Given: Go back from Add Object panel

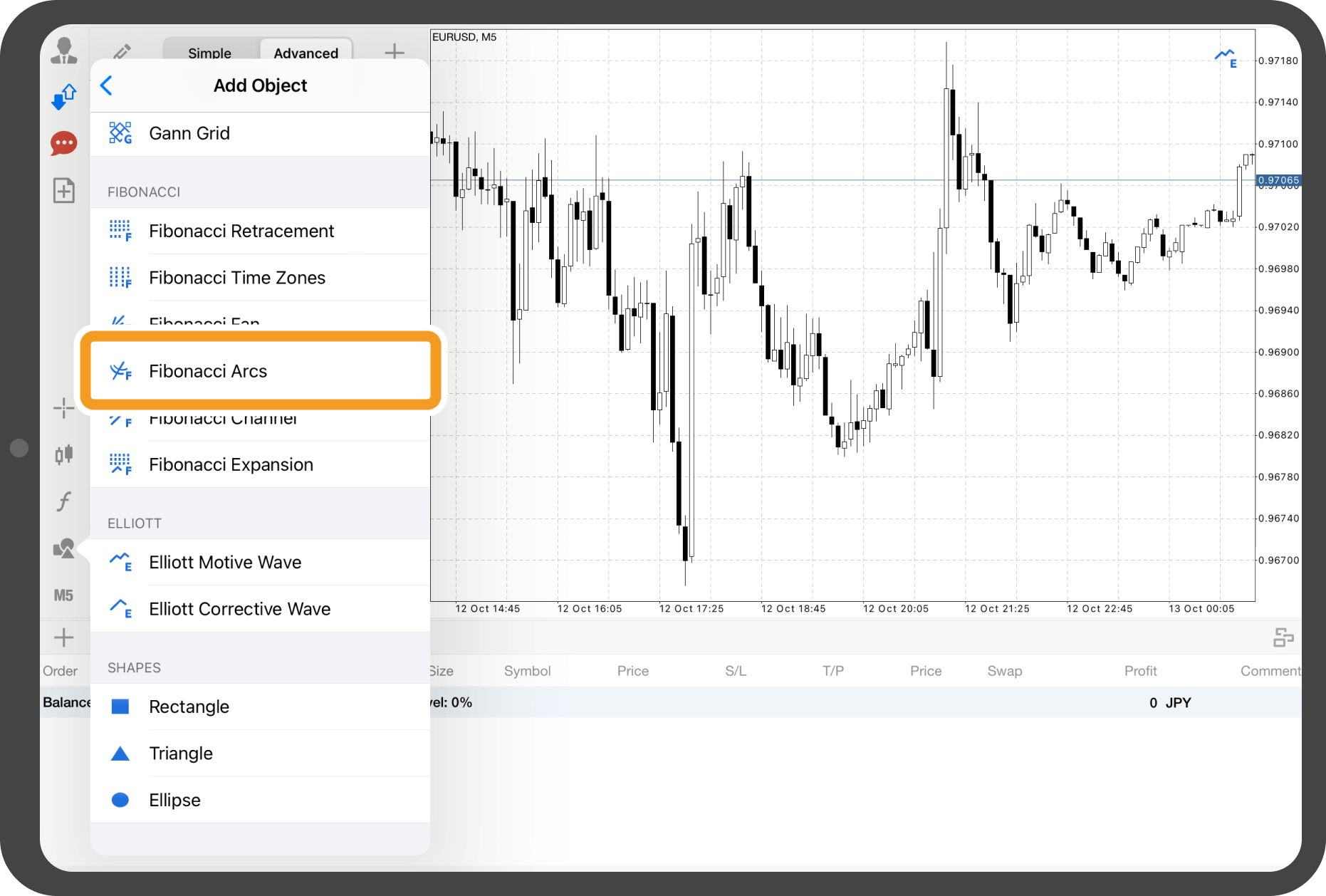Looking at the screenshot, I should [107, 85].
